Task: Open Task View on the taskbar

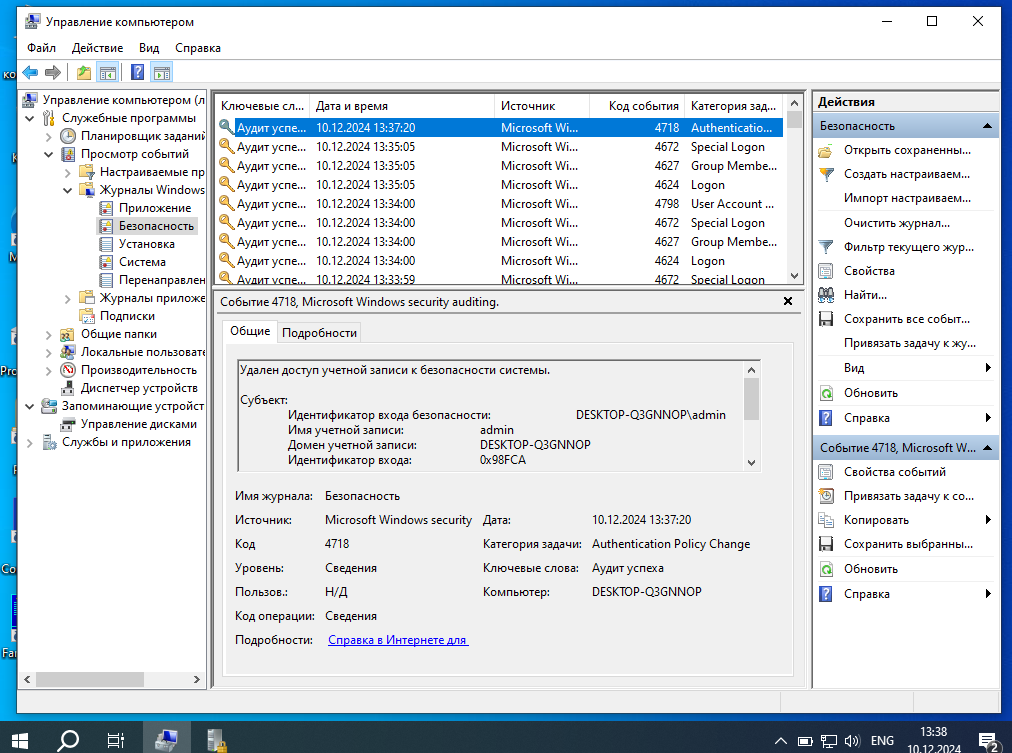Action: [116, 739]
